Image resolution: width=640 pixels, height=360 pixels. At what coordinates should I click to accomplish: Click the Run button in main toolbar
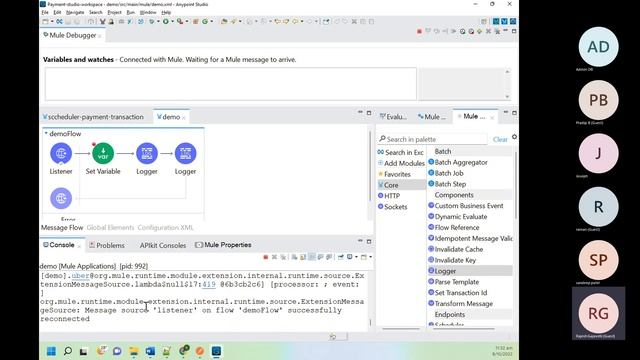click(x=166, y=21)
